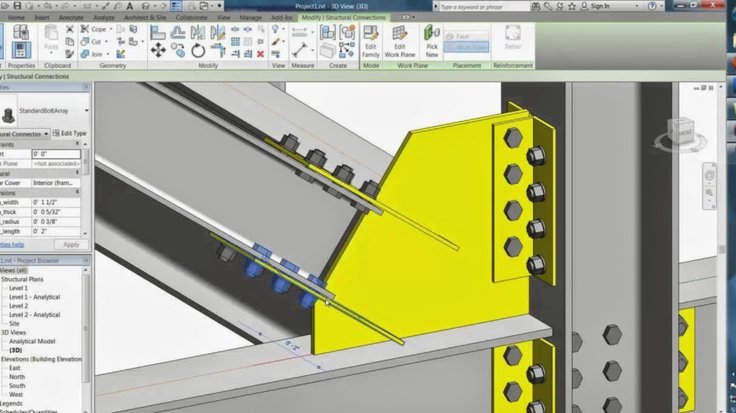Viewport: 736px width, 413px height.
Task: Open the Cope dropdown arrow
Action: point(111,29)
